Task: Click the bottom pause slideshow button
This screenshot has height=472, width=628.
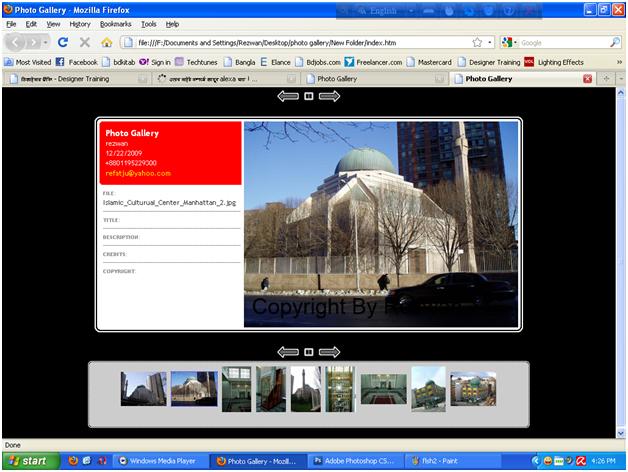Action: point(308,352)
